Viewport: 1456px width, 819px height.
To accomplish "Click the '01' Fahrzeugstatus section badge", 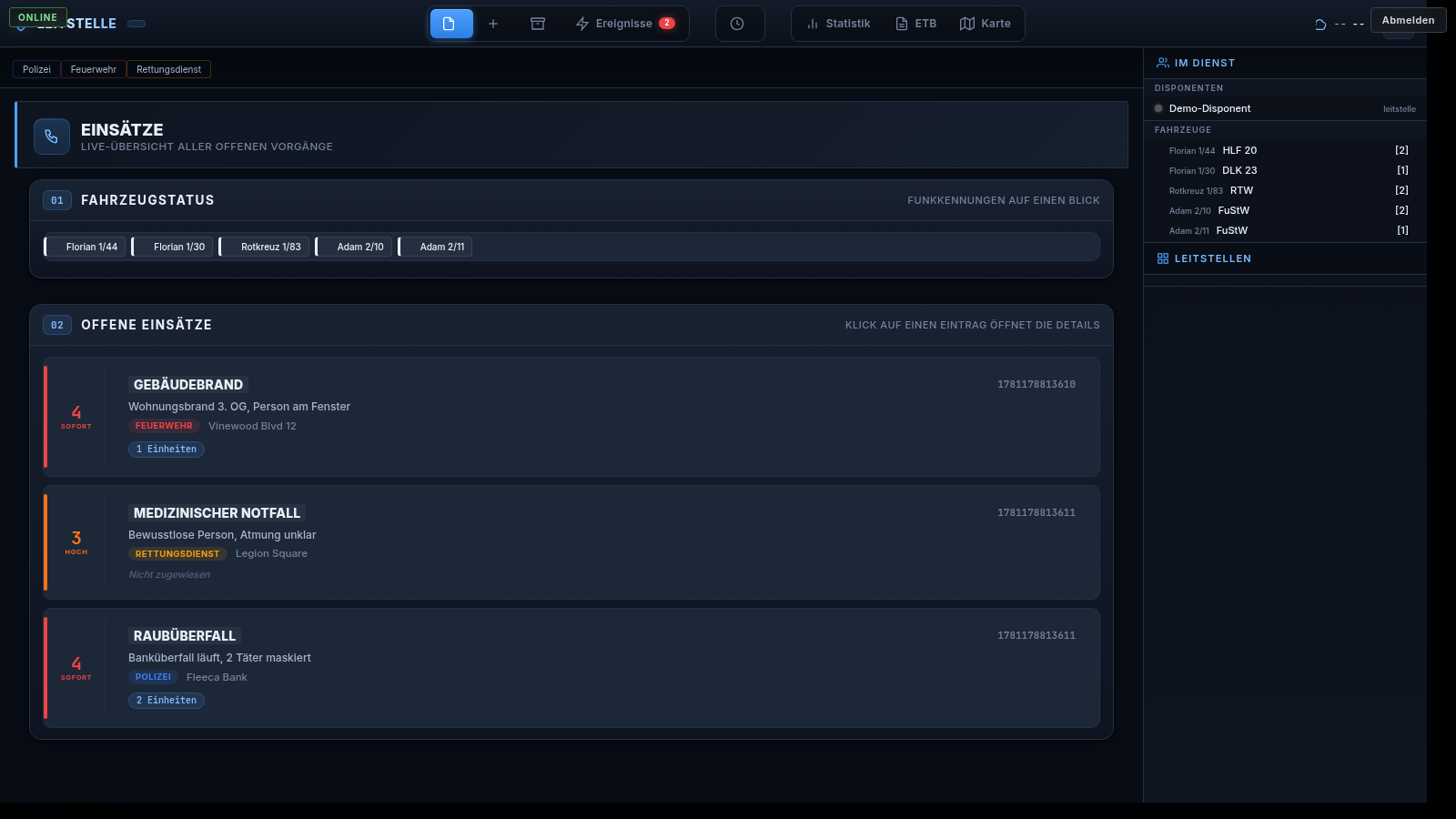I will [57, 200].
